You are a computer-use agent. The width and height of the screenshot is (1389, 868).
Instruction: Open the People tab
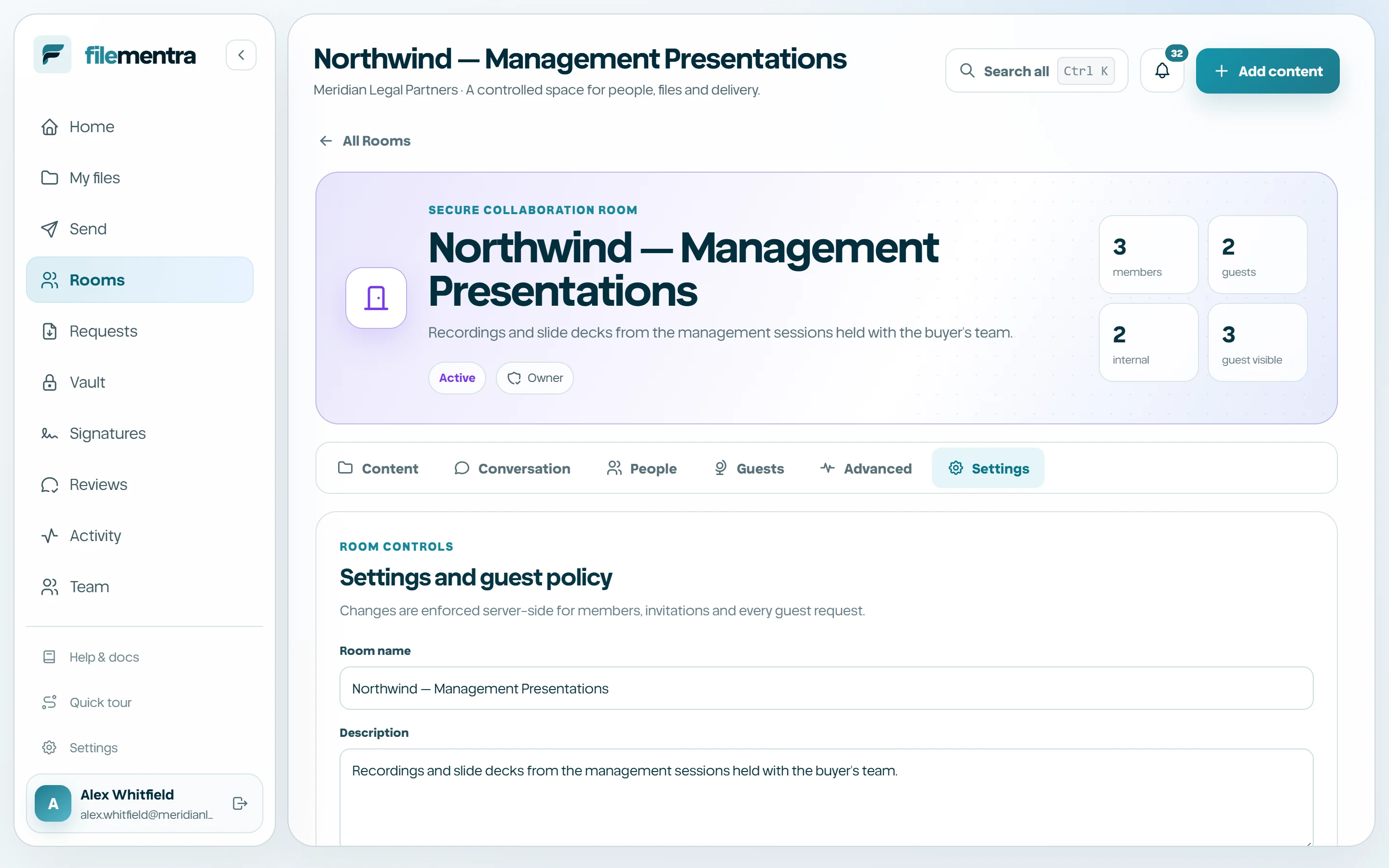(x=642, y=468)
